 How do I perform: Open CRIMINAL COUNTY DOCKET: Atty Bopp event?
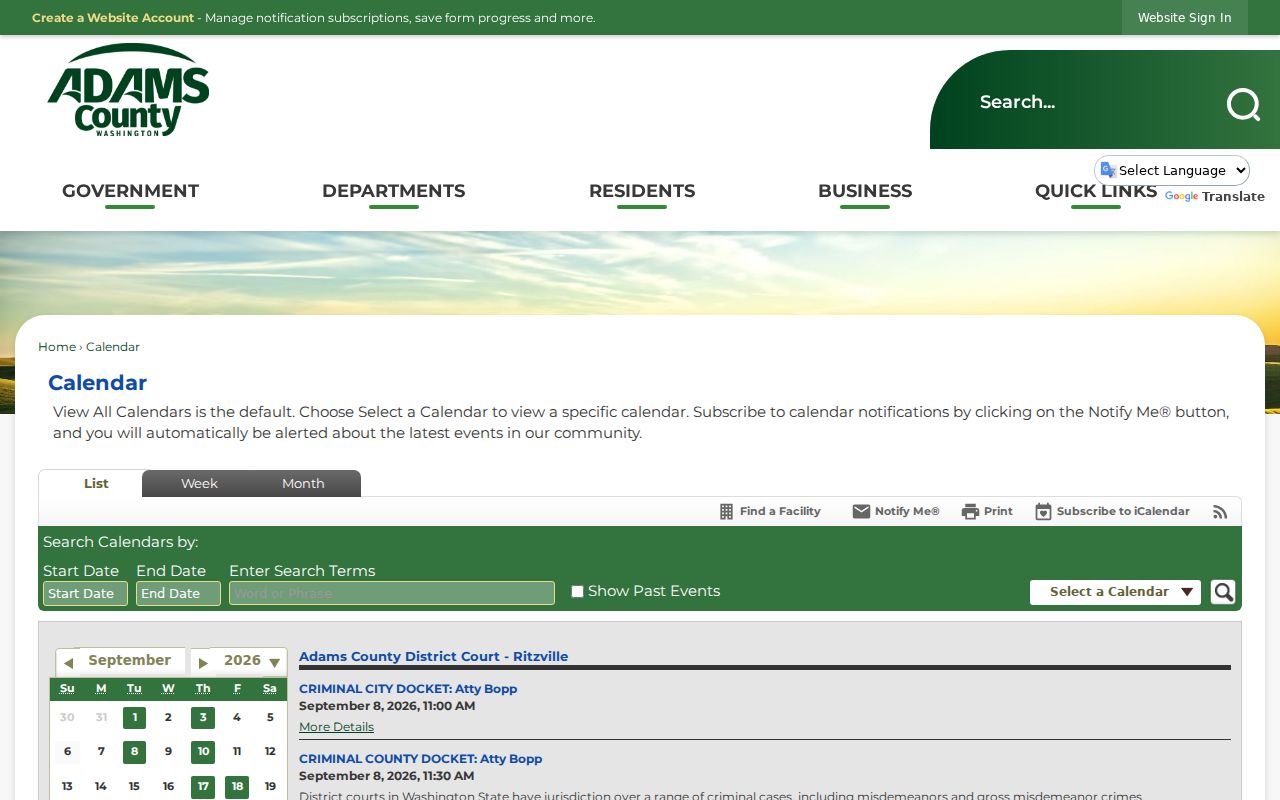pos(420,759)
